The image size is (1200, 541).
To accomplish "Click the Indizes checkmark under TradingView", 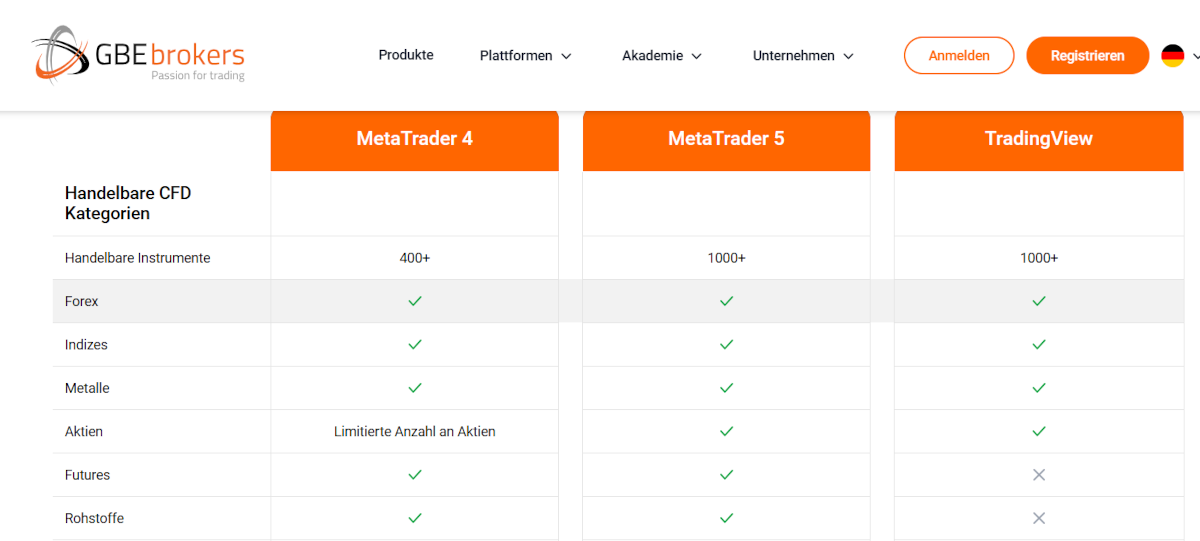I will 1039,344.
